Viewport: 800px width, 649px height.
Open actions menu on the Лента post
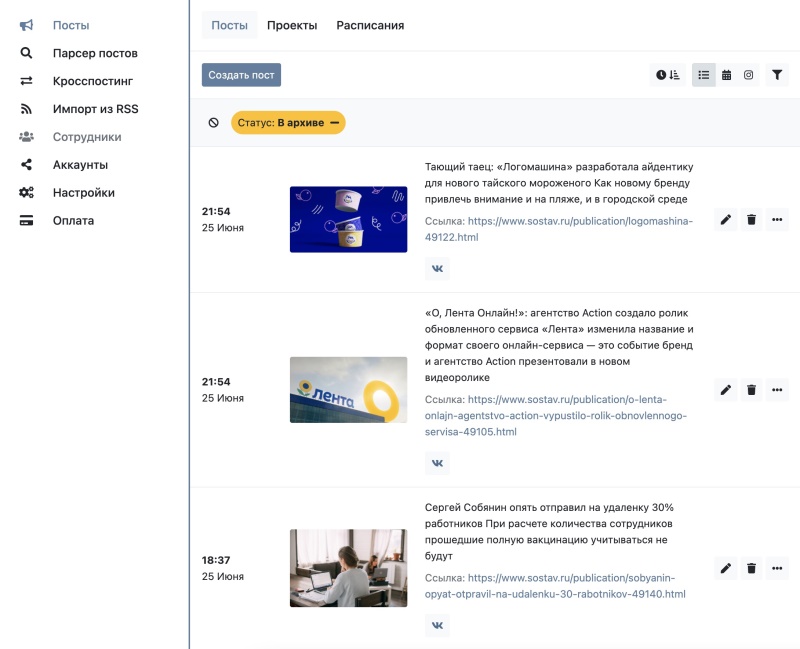click(777, 390)
